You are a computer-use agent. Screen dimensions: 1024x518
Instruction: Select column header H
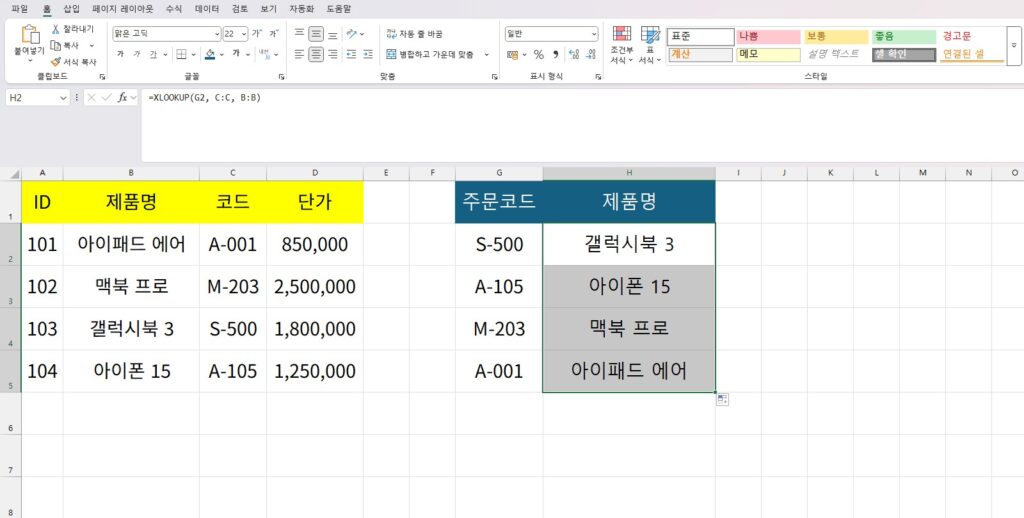point(629,172)
